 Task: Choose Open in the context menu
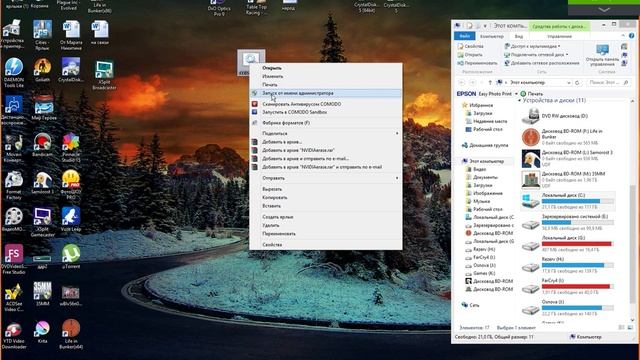coord(325,68)
